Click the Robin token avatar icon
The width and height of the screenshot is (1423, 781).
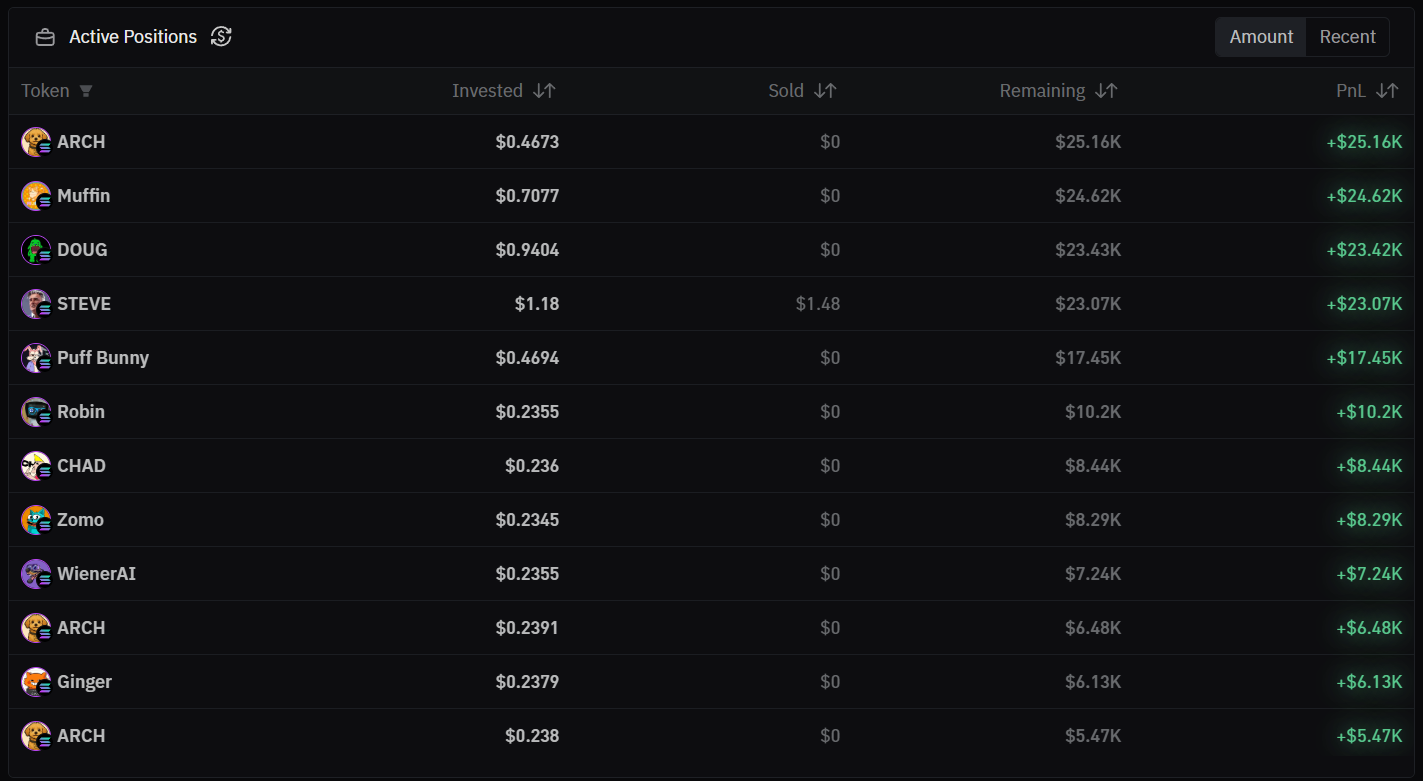(x=35, y=412)
